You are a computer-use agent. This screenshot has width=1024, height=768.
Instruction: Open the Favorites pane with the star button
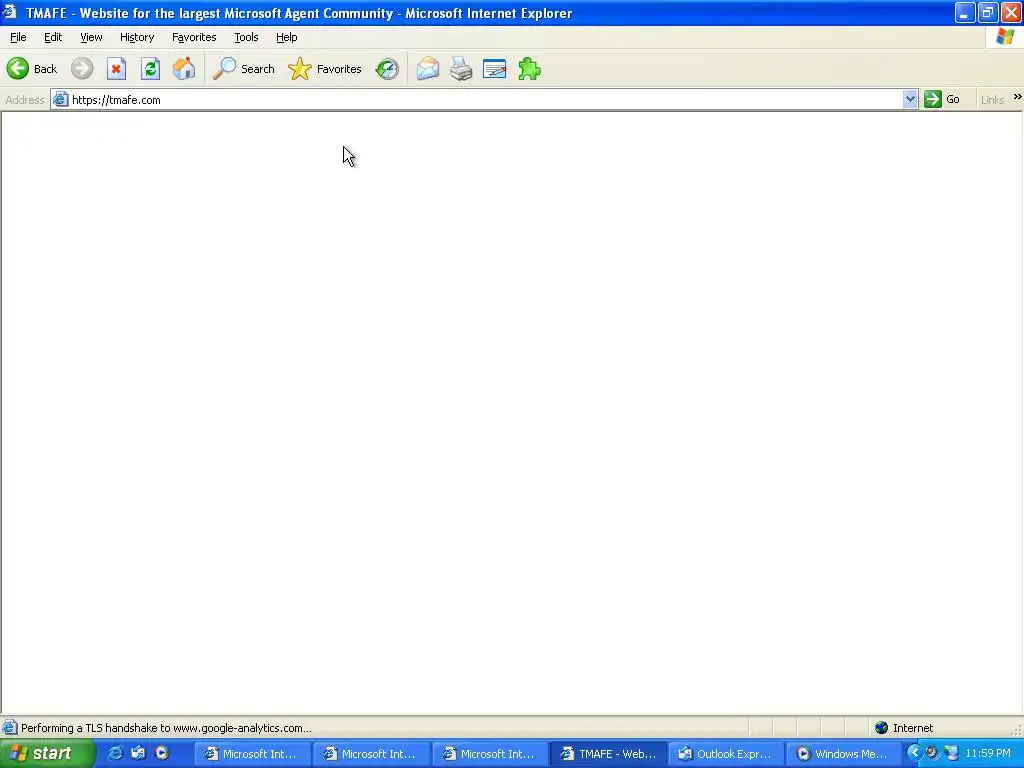click(x=325, y=69)
